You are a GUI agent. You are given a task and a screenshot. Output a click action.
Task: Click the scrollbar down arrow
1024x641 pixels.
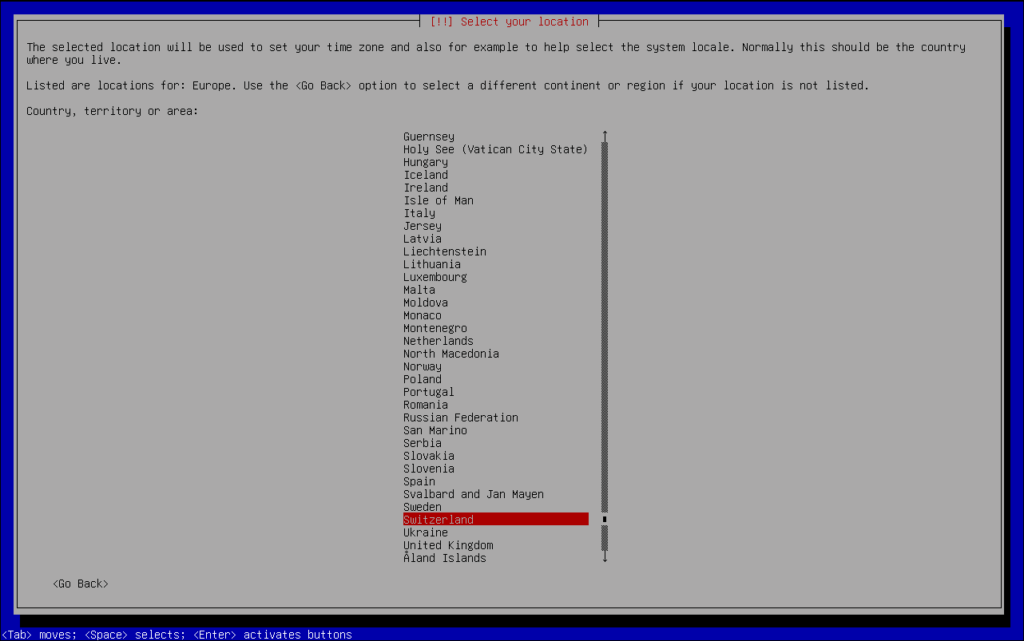[x=605, y=559]
